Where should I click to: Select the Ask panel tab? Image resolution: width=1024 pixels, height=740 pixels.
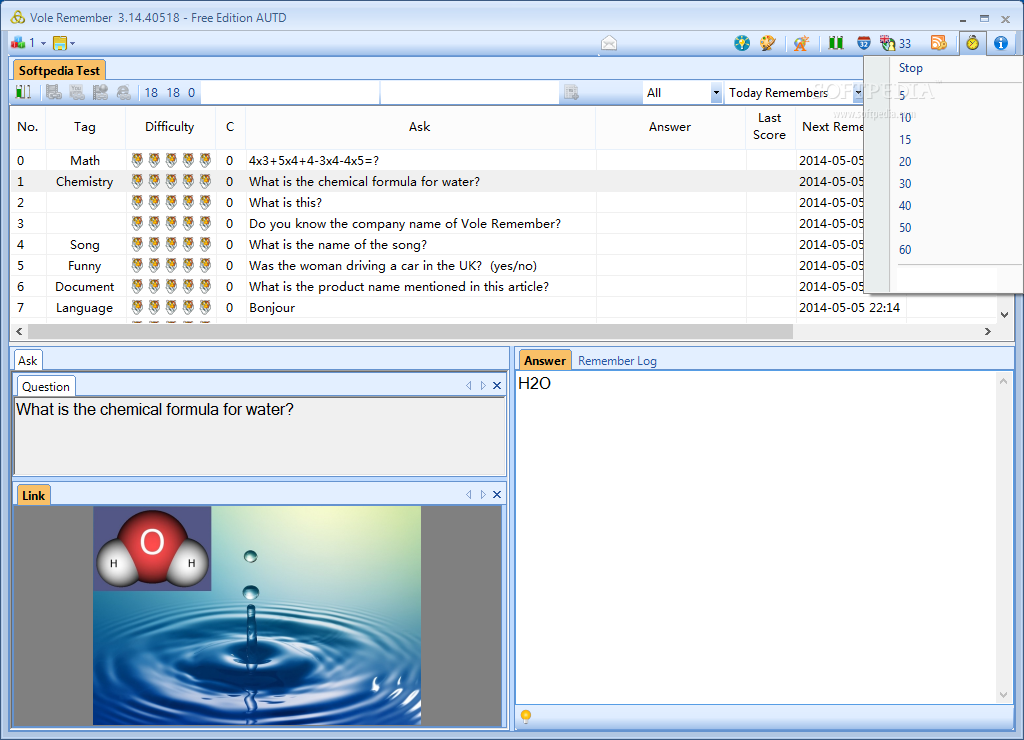(x=27, y=361)
